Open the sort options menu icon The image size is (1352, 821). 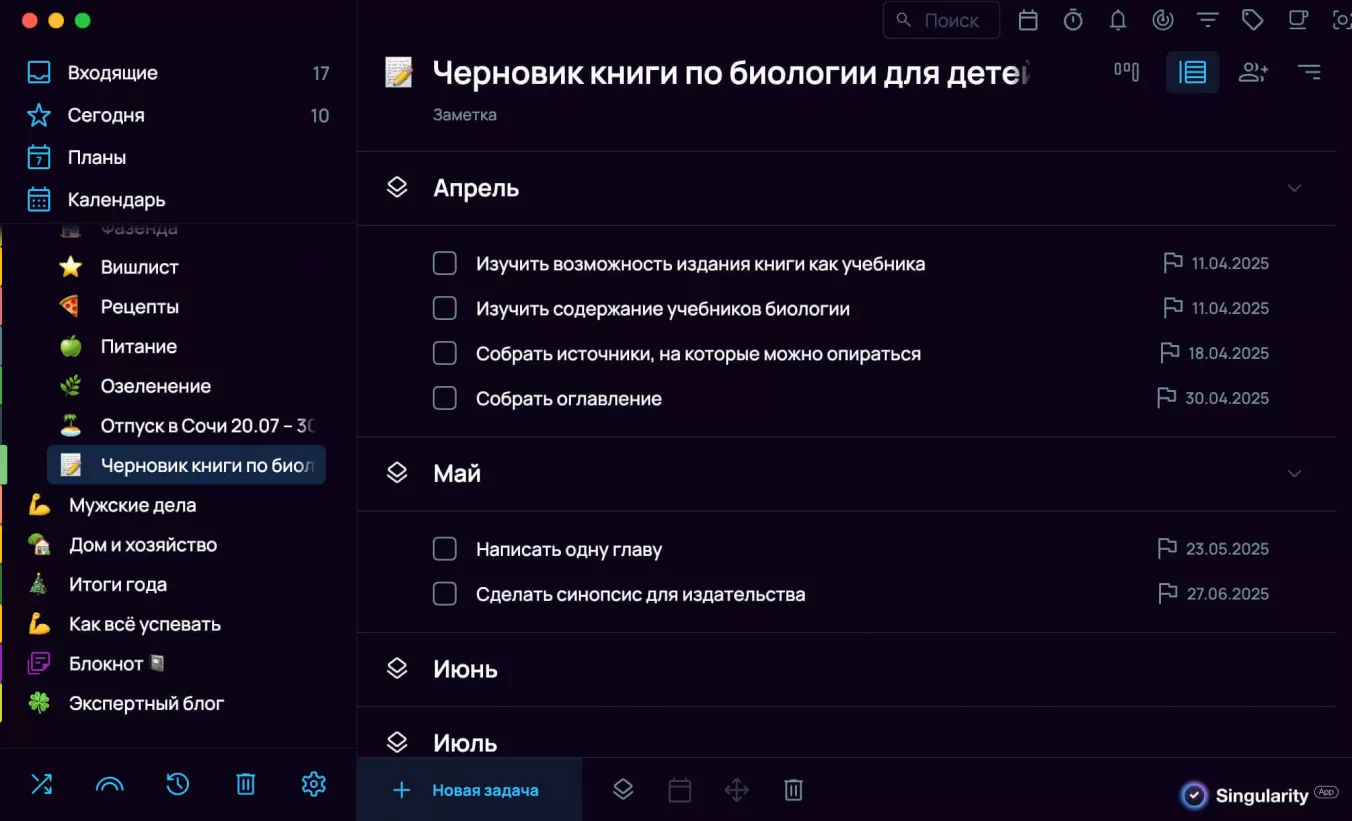click(1309, 72)
